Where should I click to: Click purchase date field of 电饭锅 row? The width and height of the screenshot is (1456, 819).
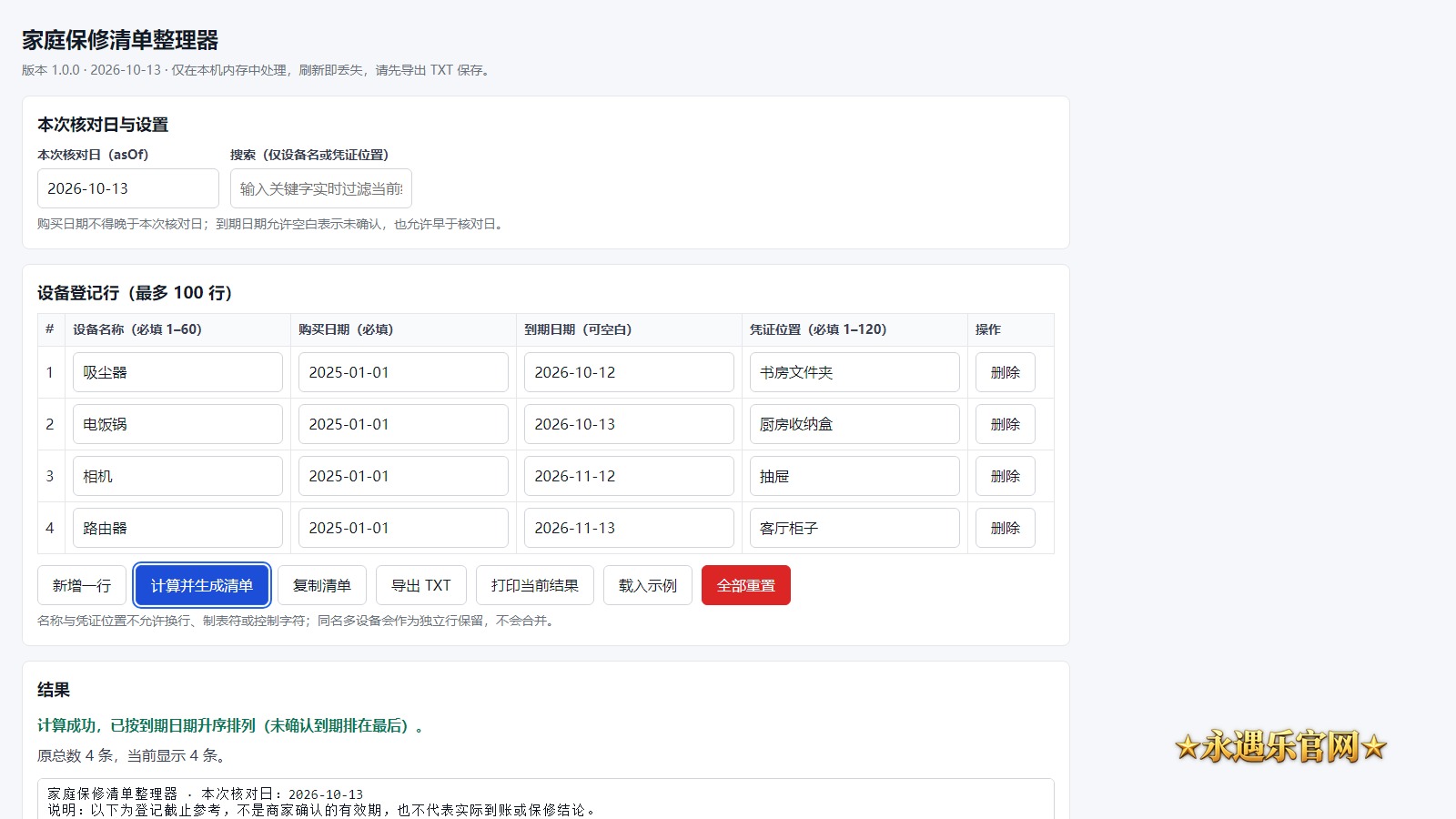[x=403, y=424]
